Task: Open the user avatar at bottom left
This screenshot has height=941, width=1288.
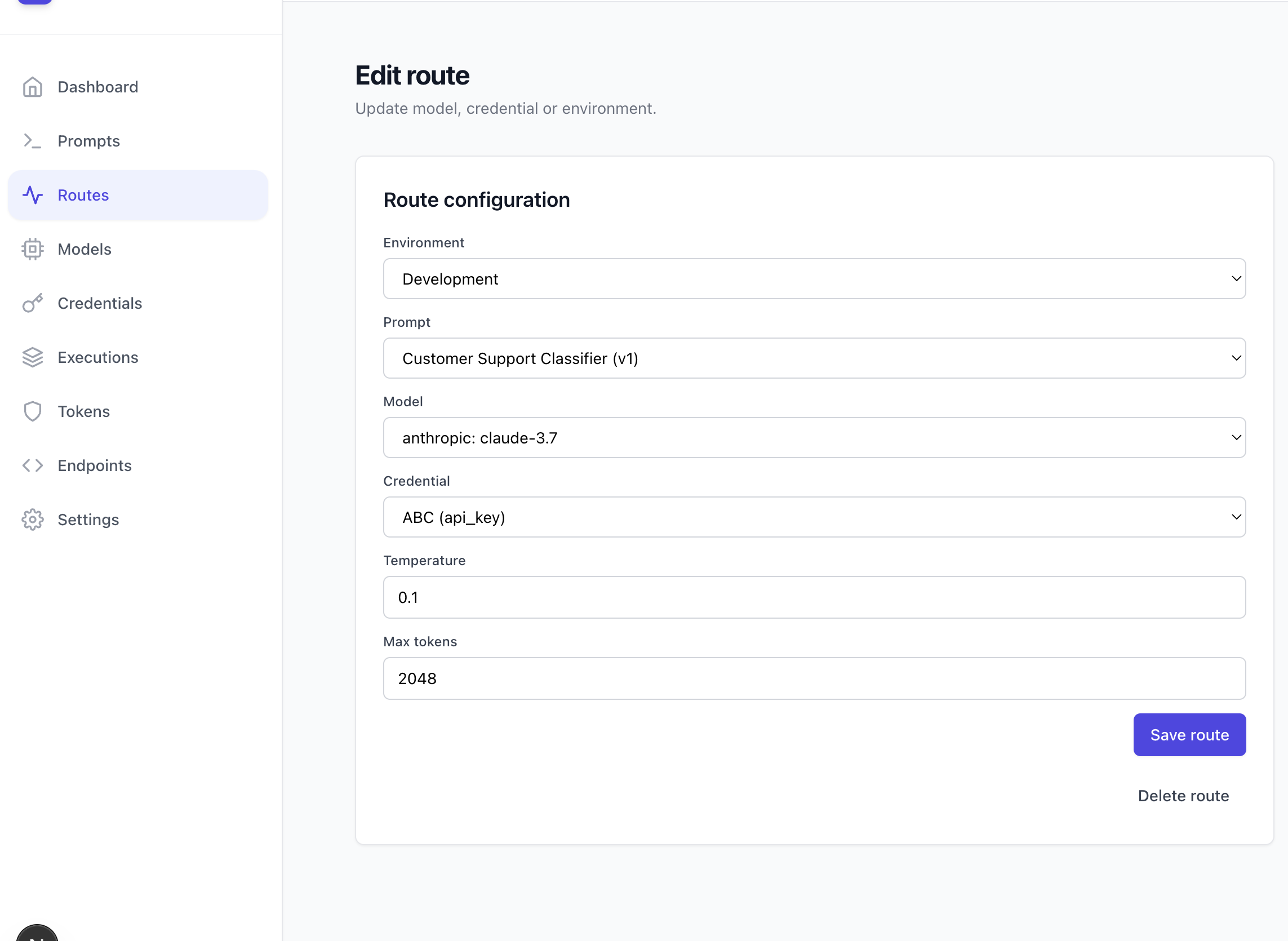Action: (37, 934)
